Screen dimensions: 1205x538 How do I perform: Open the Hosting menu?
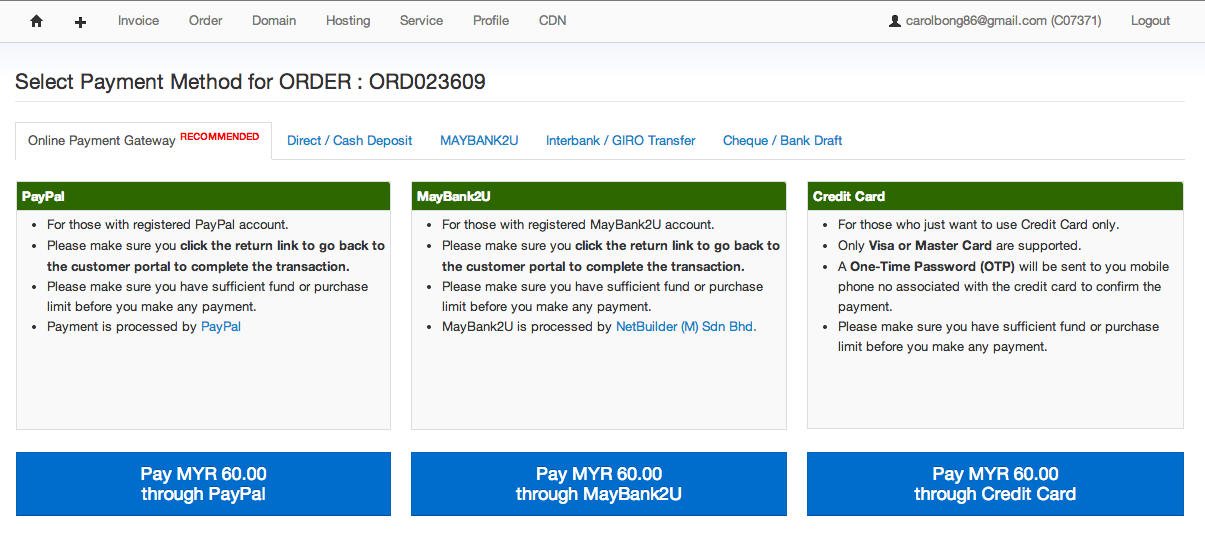[348, 21]
